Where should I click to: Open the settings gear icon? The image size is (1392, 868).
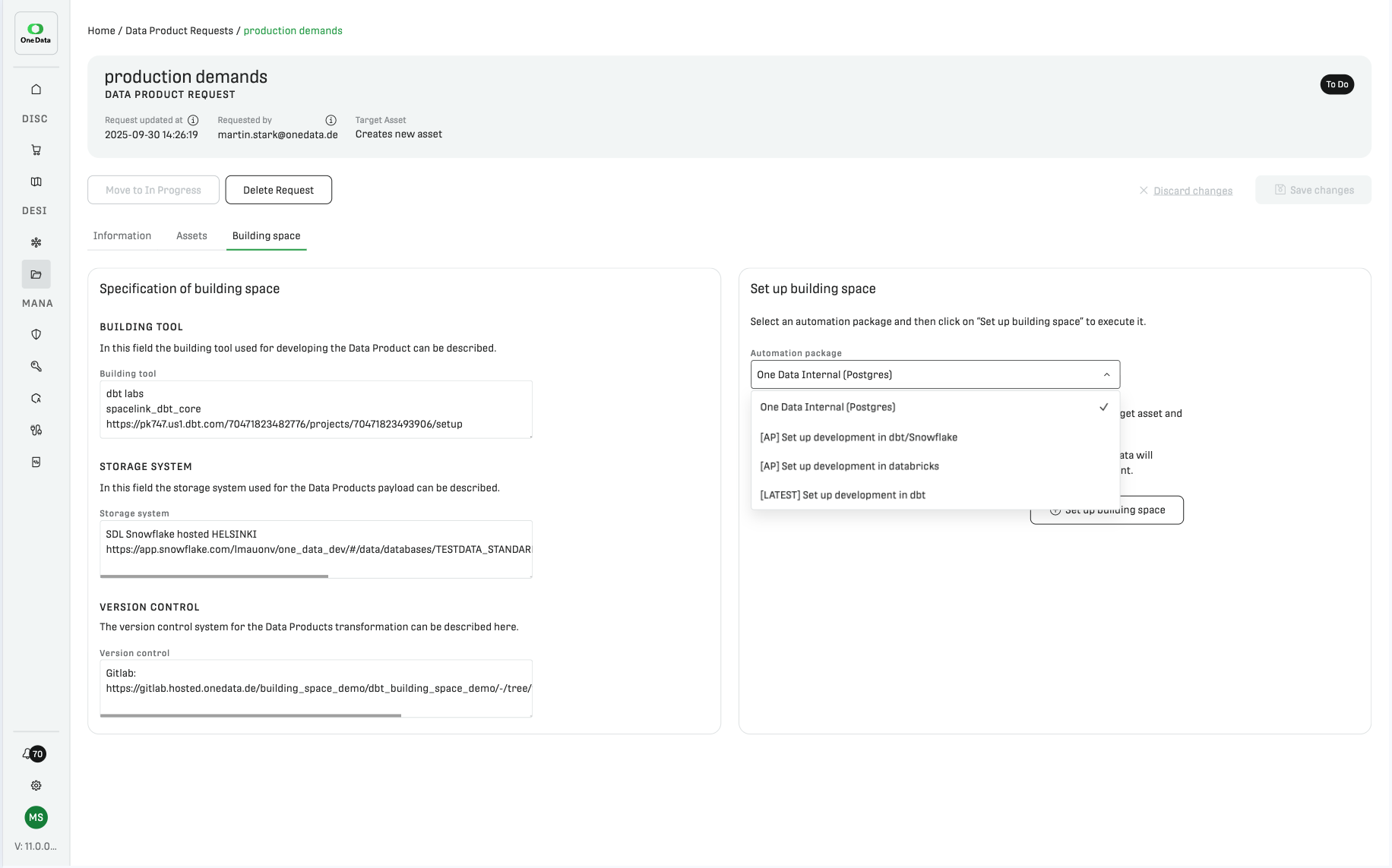point(36,786)
